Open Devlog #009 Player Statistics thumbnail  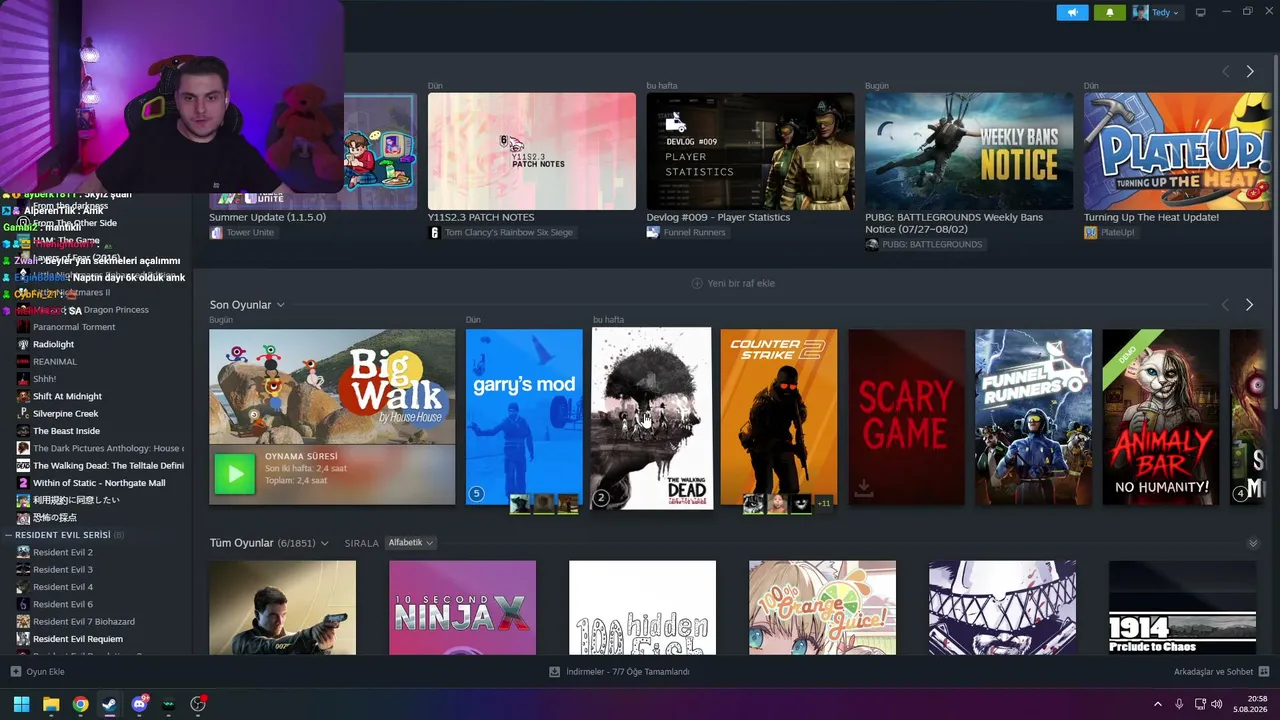coord(750,151)
